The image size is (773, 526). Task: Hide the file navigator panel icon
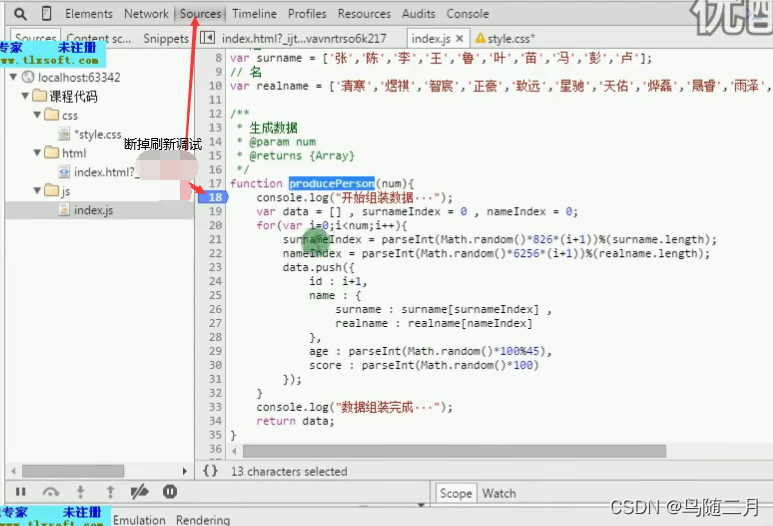(207, 38)
